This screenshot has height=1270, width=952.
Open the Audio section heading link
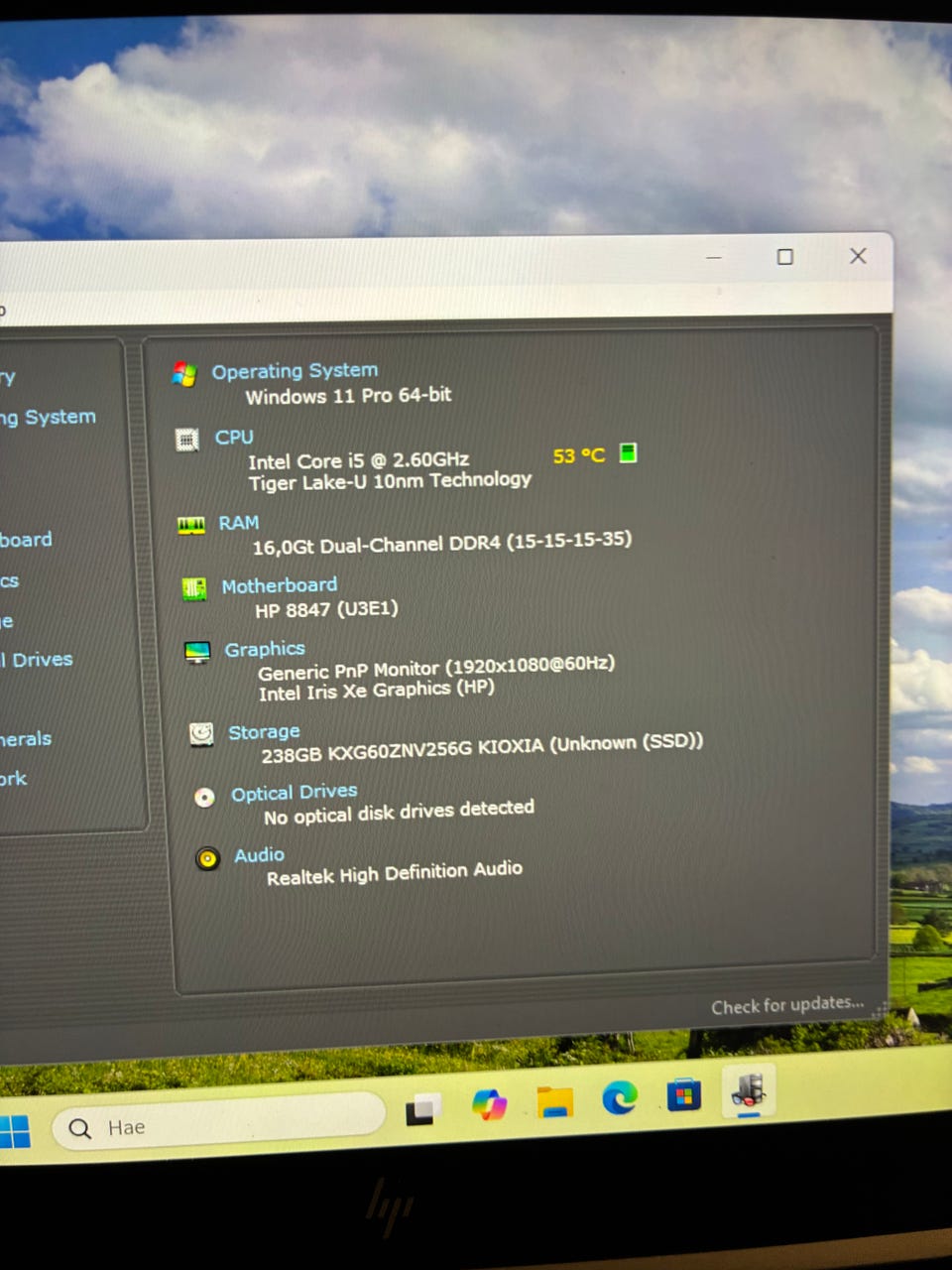click(260, 855)
